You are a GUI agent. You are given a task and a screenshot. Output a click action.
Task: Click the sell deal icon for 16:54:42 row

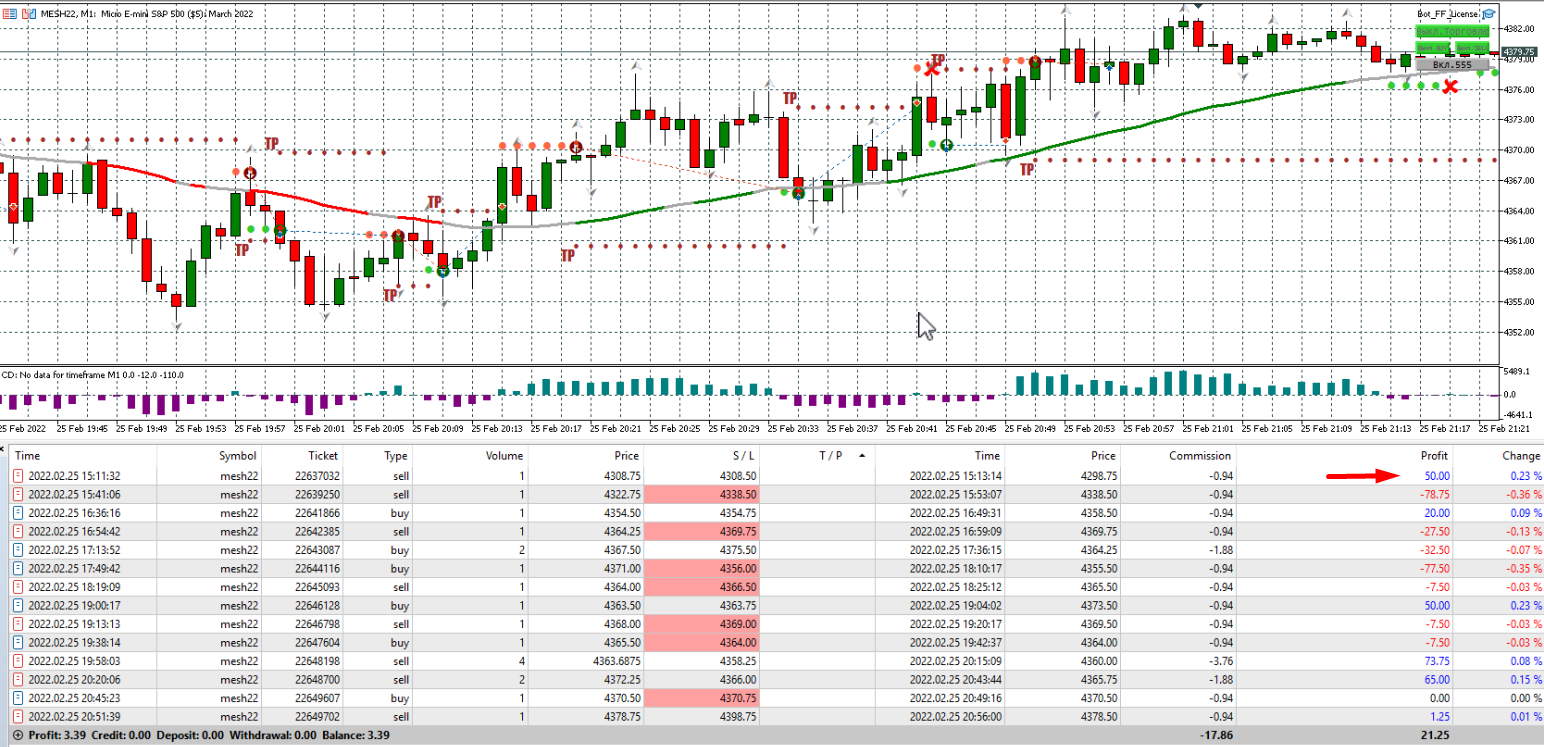pyautogui.click(x=19, y=532)
